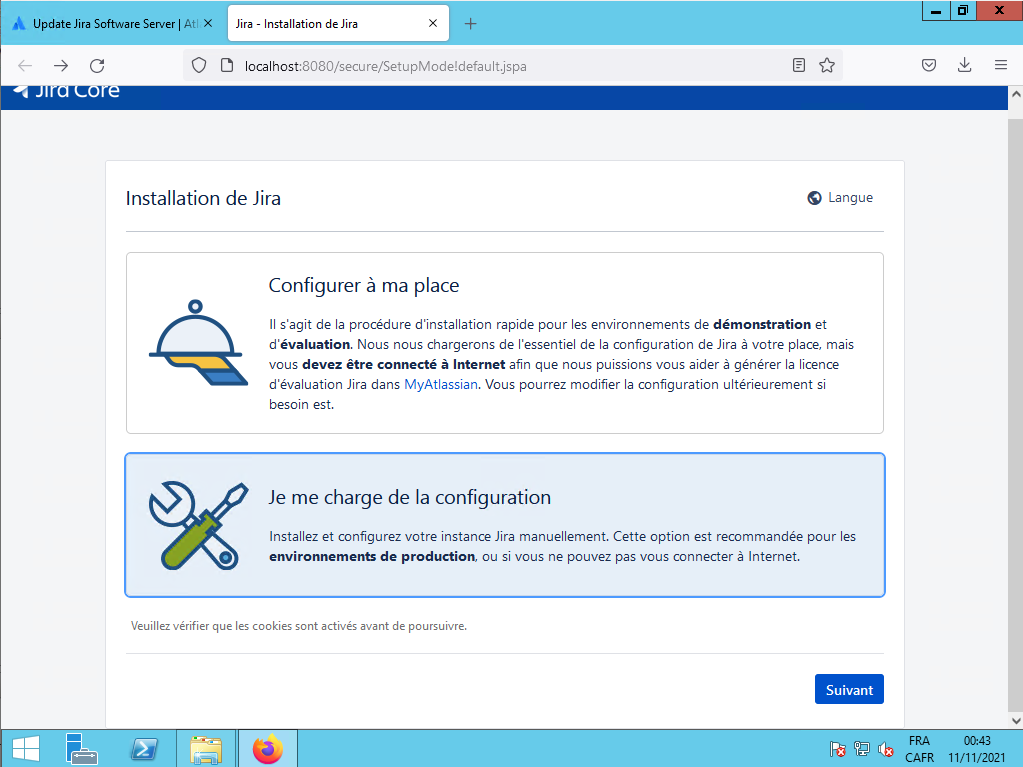Open the MyAtlassian link
The image size is (1023, 767).
coord(441,385)
